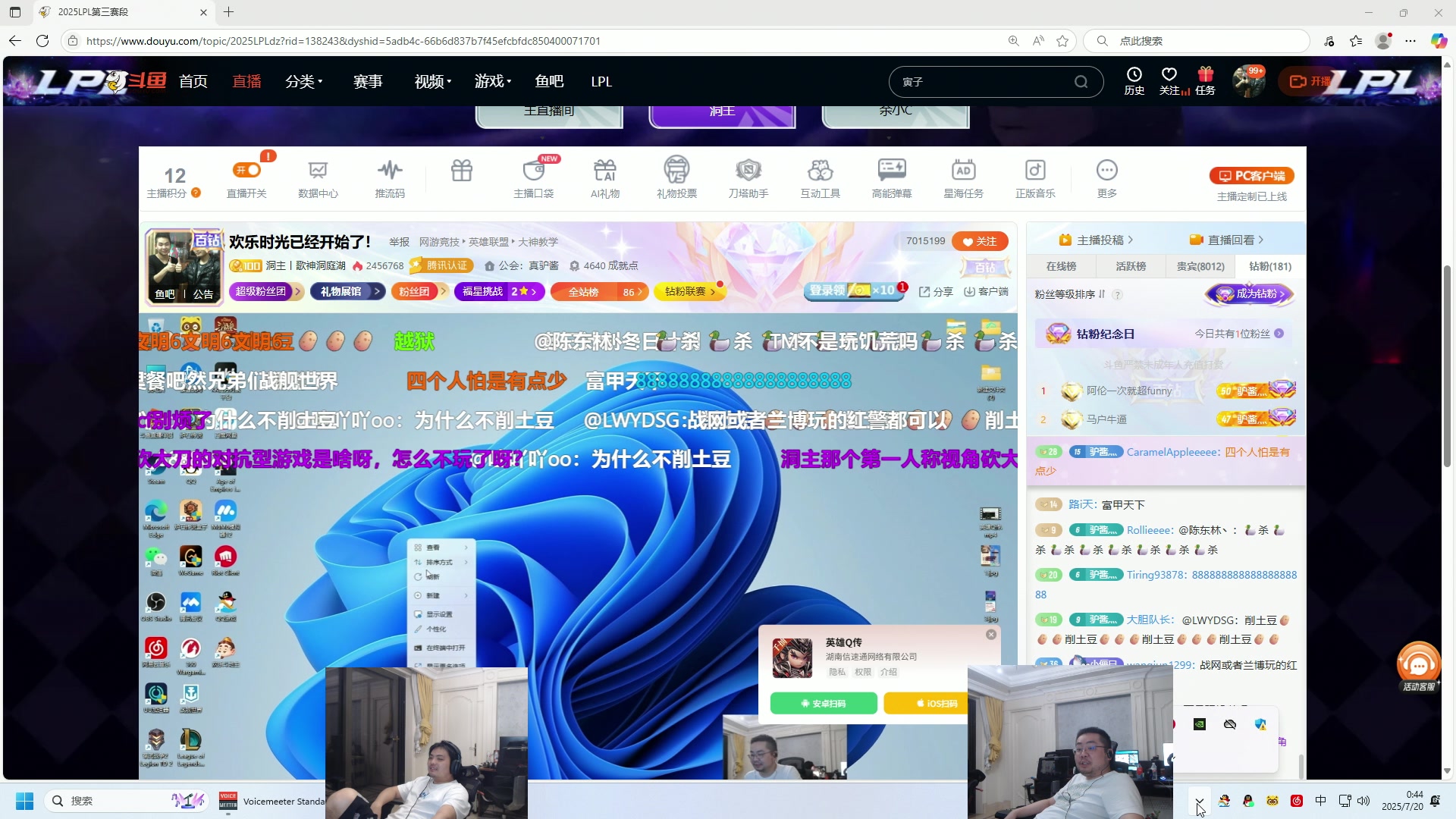Toggle the 直播开关 live switch
The image size is (1456, 819).
[247, 170]
